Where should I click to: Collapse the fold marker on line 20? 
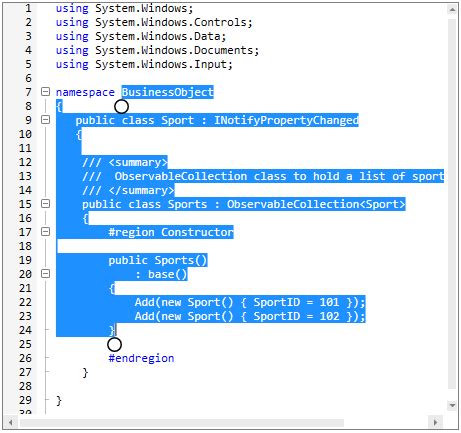pos(45,274)
